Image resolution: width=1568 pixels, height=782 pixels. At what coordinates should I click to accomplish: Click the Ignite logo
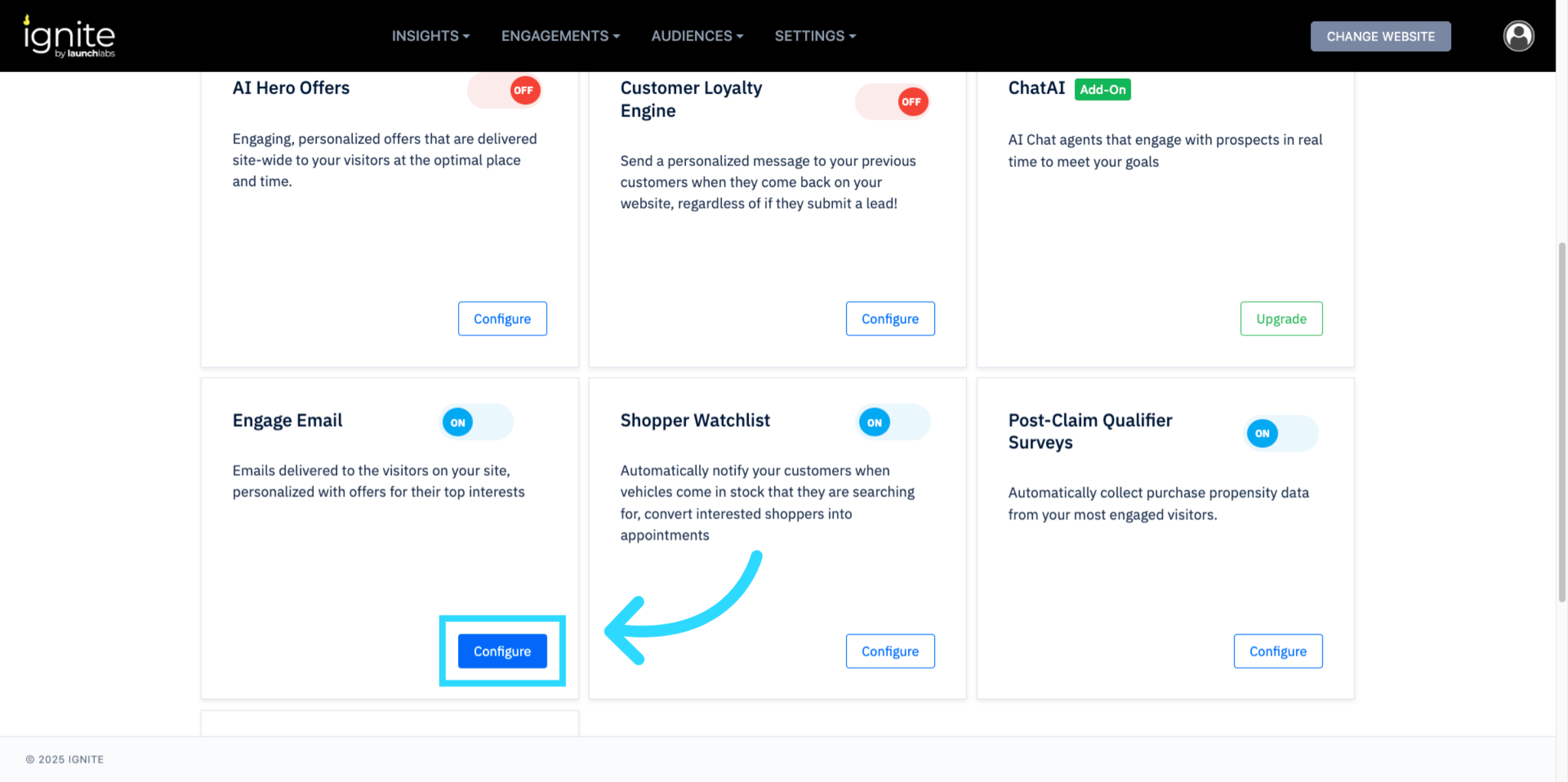(x=69, y=37)
